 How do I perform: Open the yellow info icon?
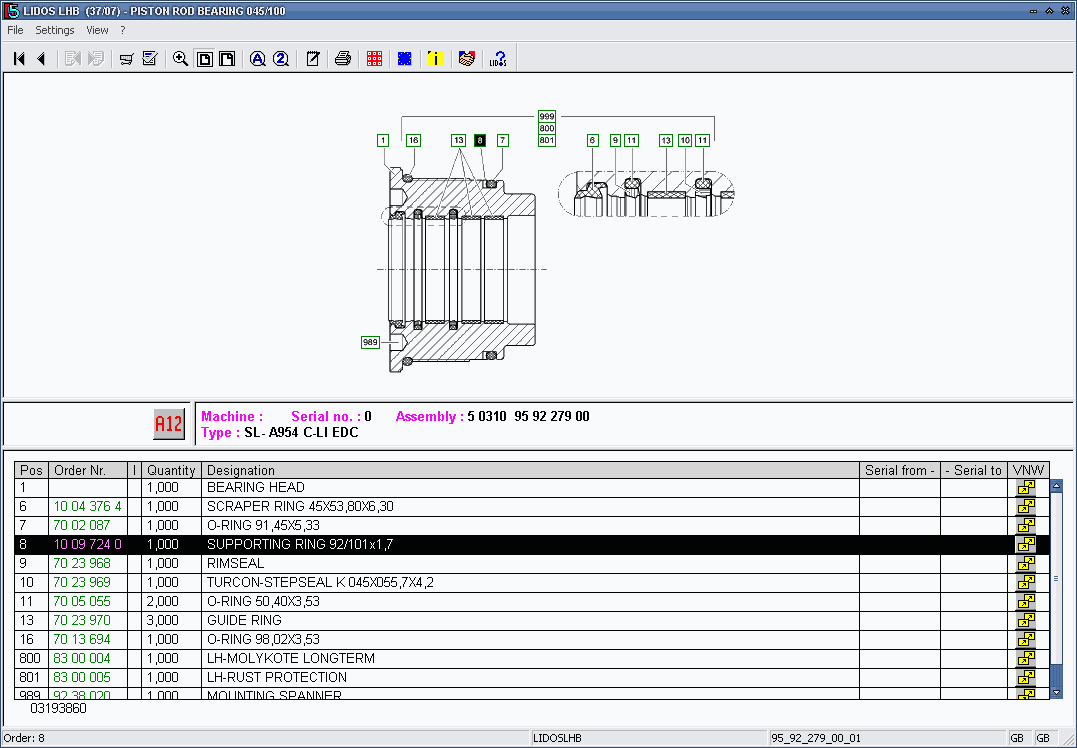click(x=435, y=59)
